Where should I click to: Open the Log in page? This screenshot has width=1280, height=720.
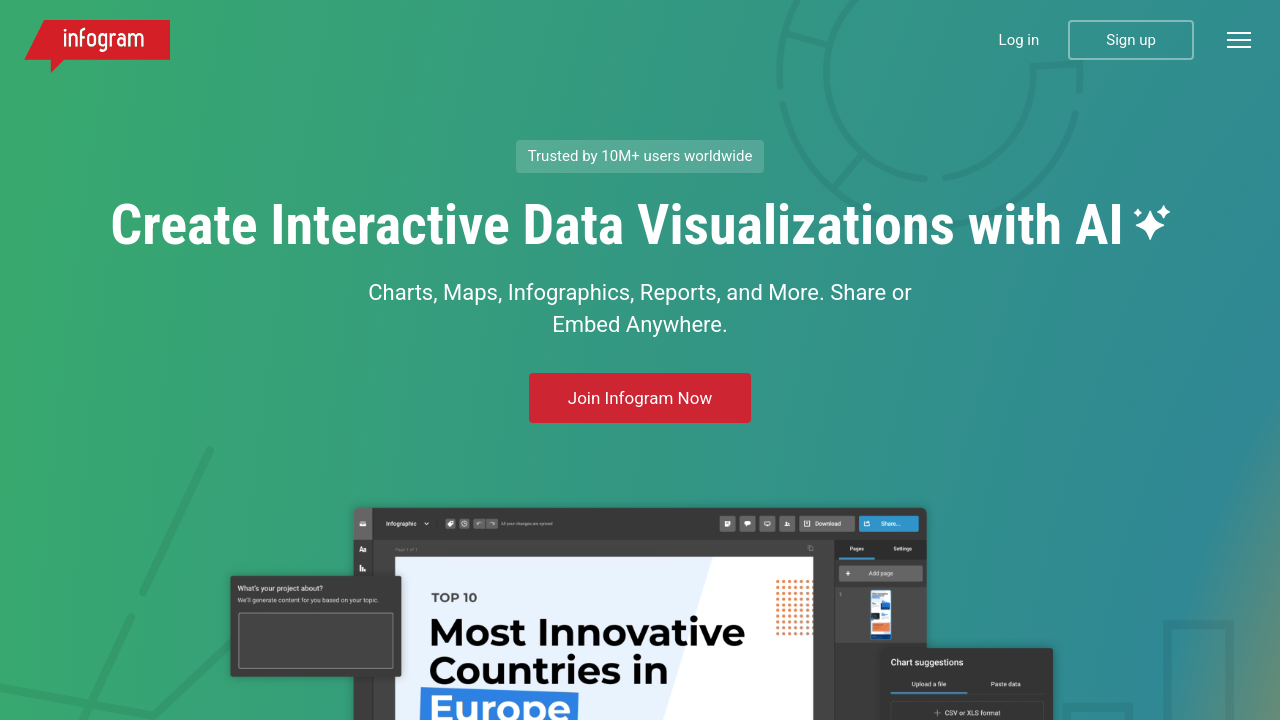[1018, 40]
